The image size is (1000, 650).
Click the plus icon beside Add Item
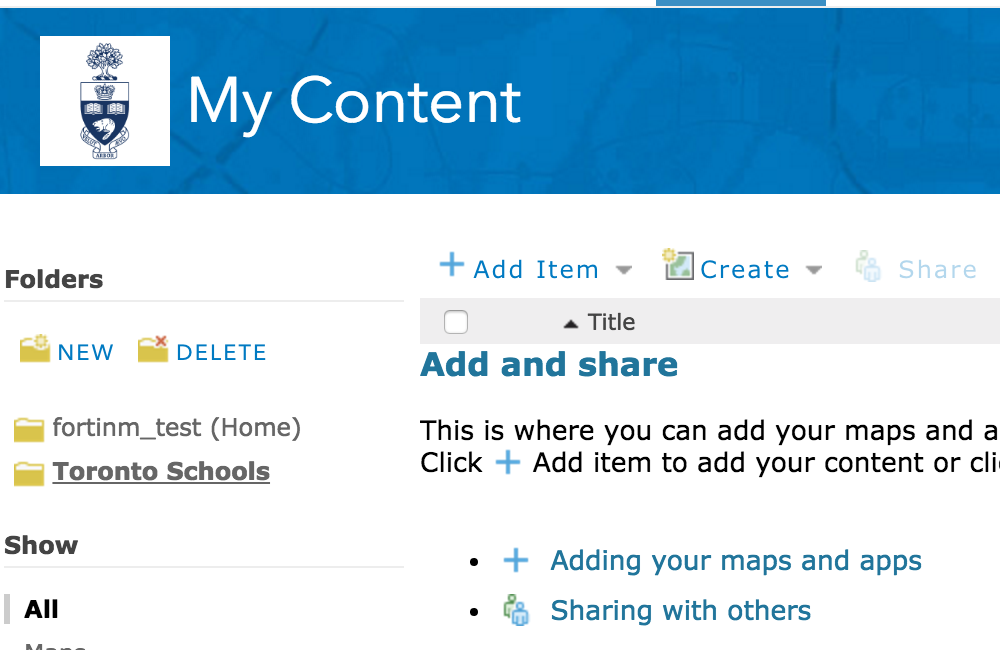(452, 264)
